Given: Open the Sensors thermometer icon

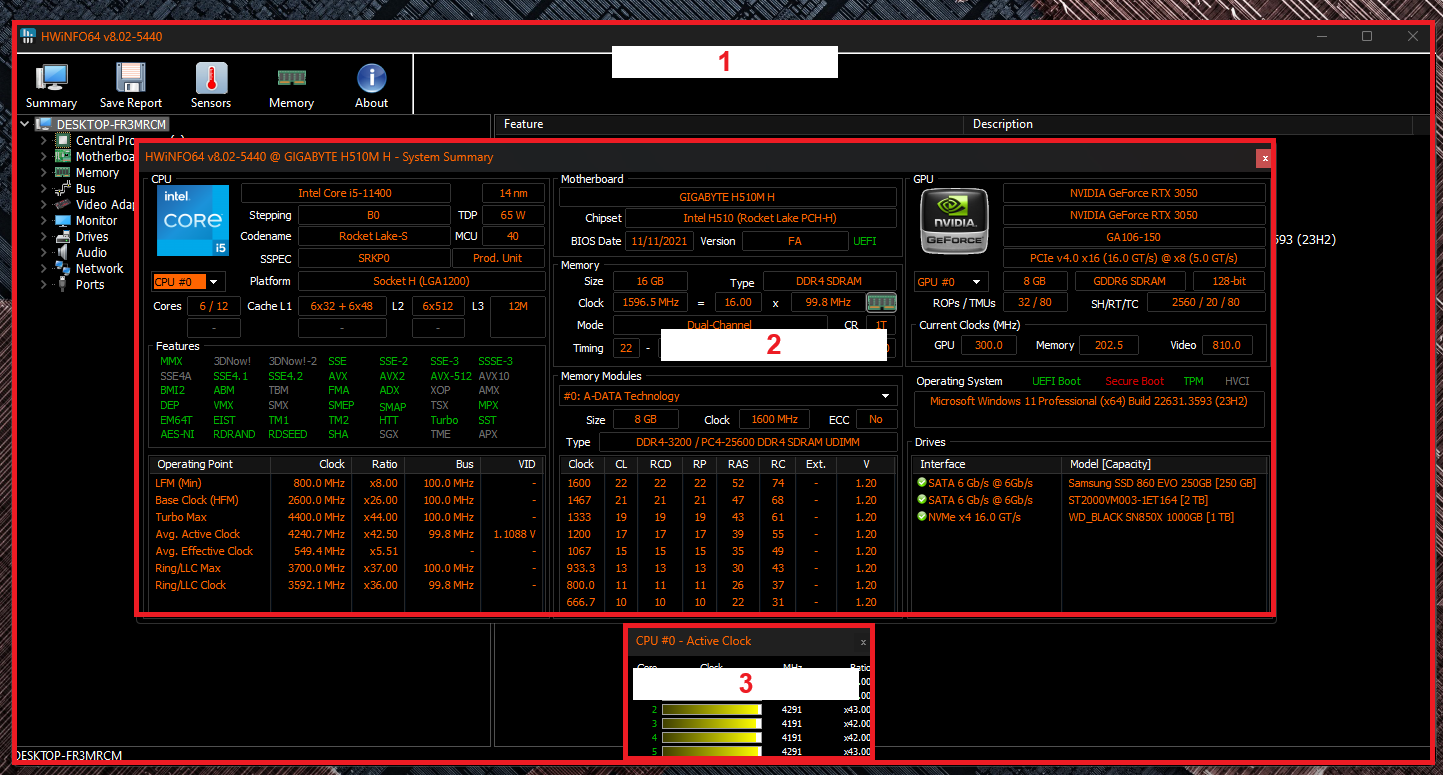Looking at the screenshot, I should (x=211, y=78).
